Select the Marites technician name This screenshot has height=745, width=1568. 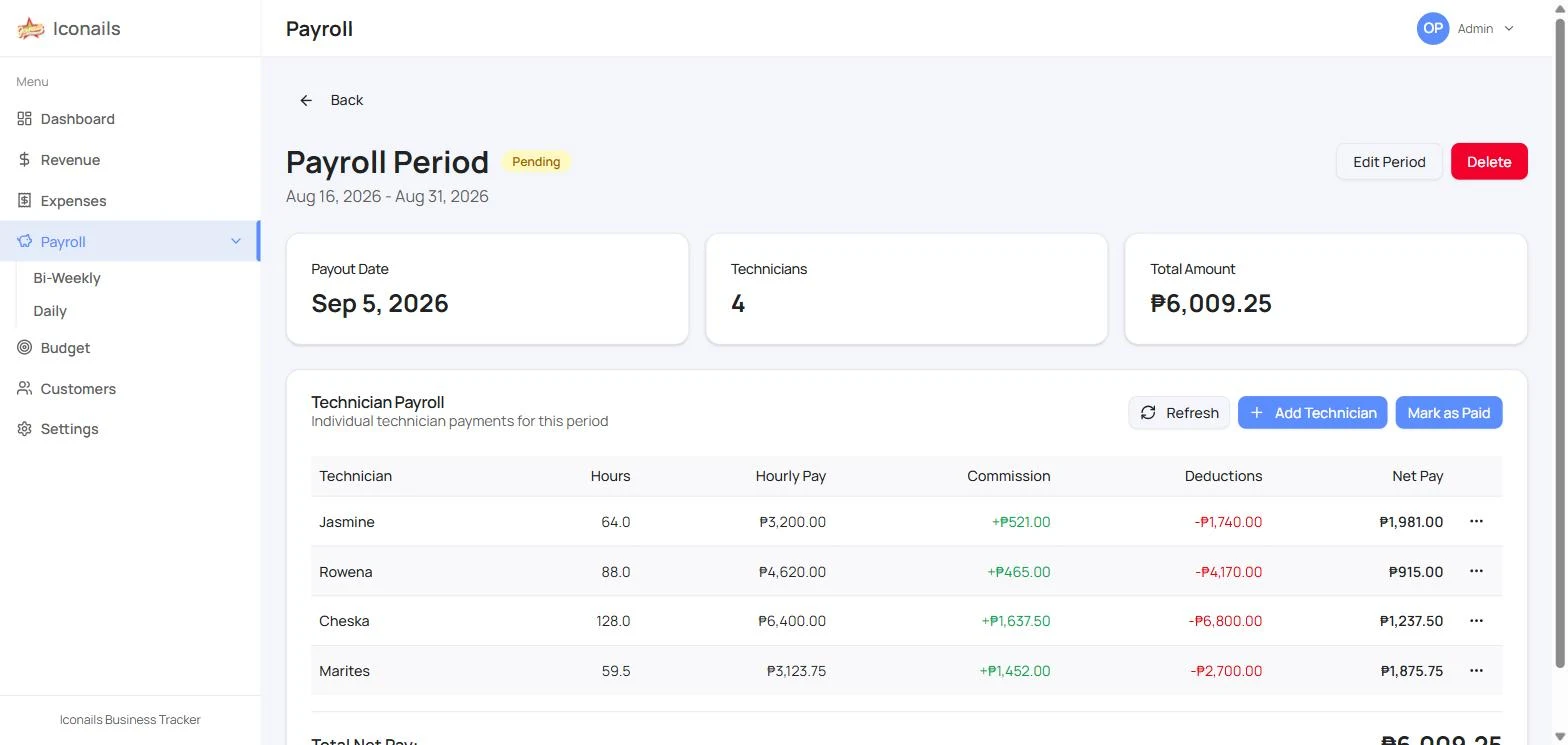pyautogui.click(x=345, y=671)
